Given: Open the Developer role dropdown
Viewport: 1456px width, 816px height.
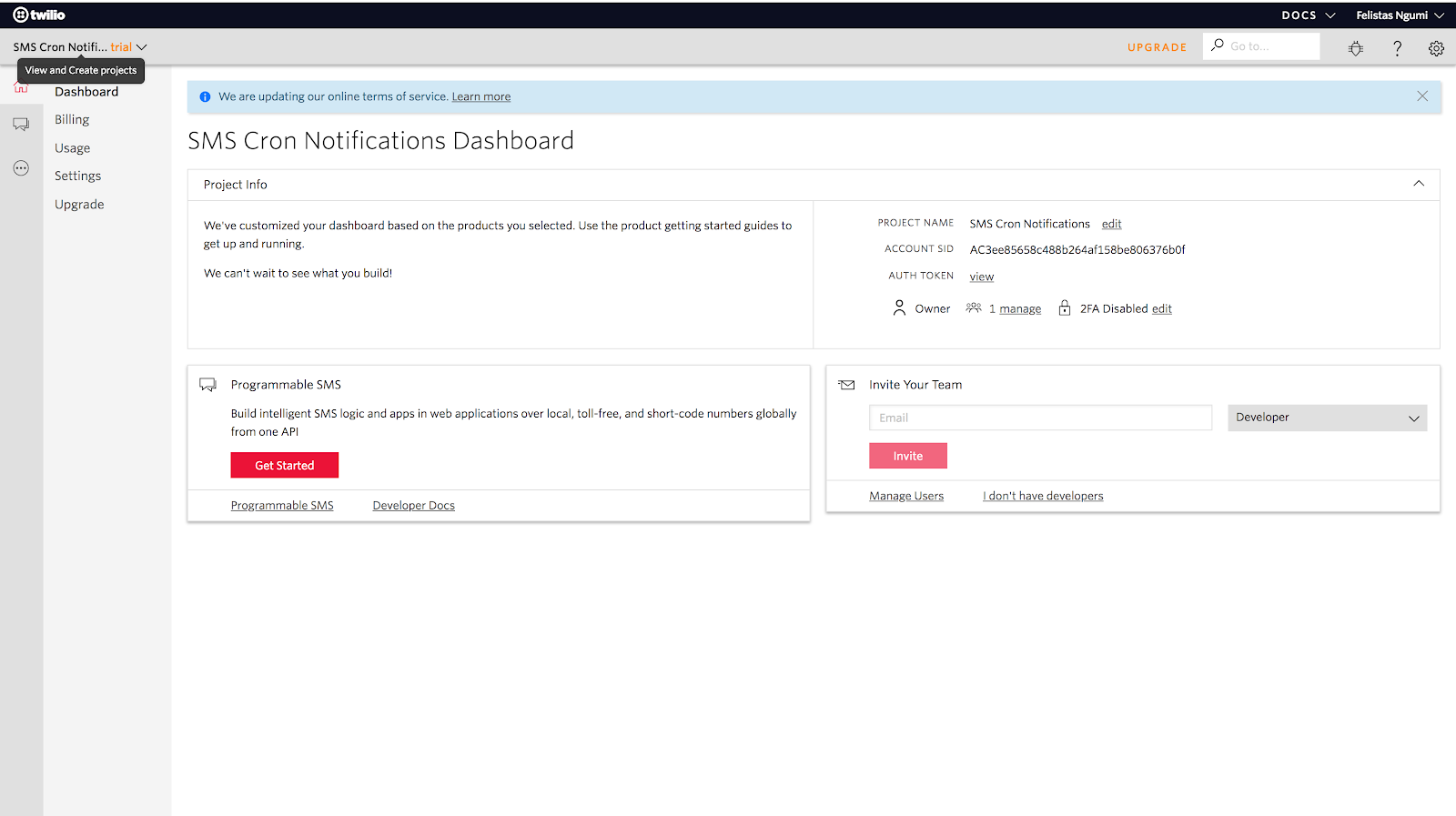Looking at the screenshot, I should point(1327,418).
